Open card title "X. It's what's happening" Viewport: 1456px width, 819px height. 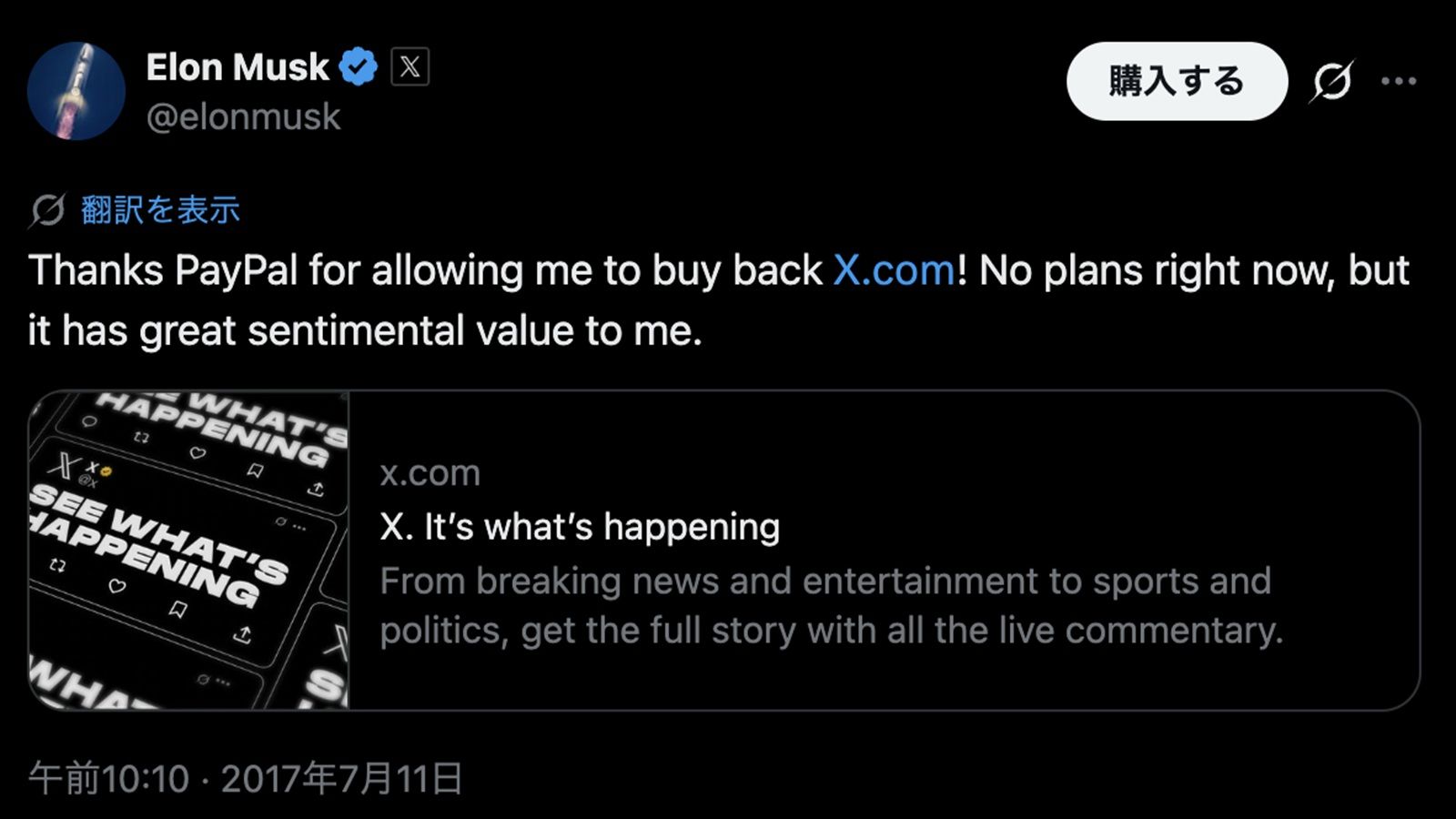pos(580,527)
